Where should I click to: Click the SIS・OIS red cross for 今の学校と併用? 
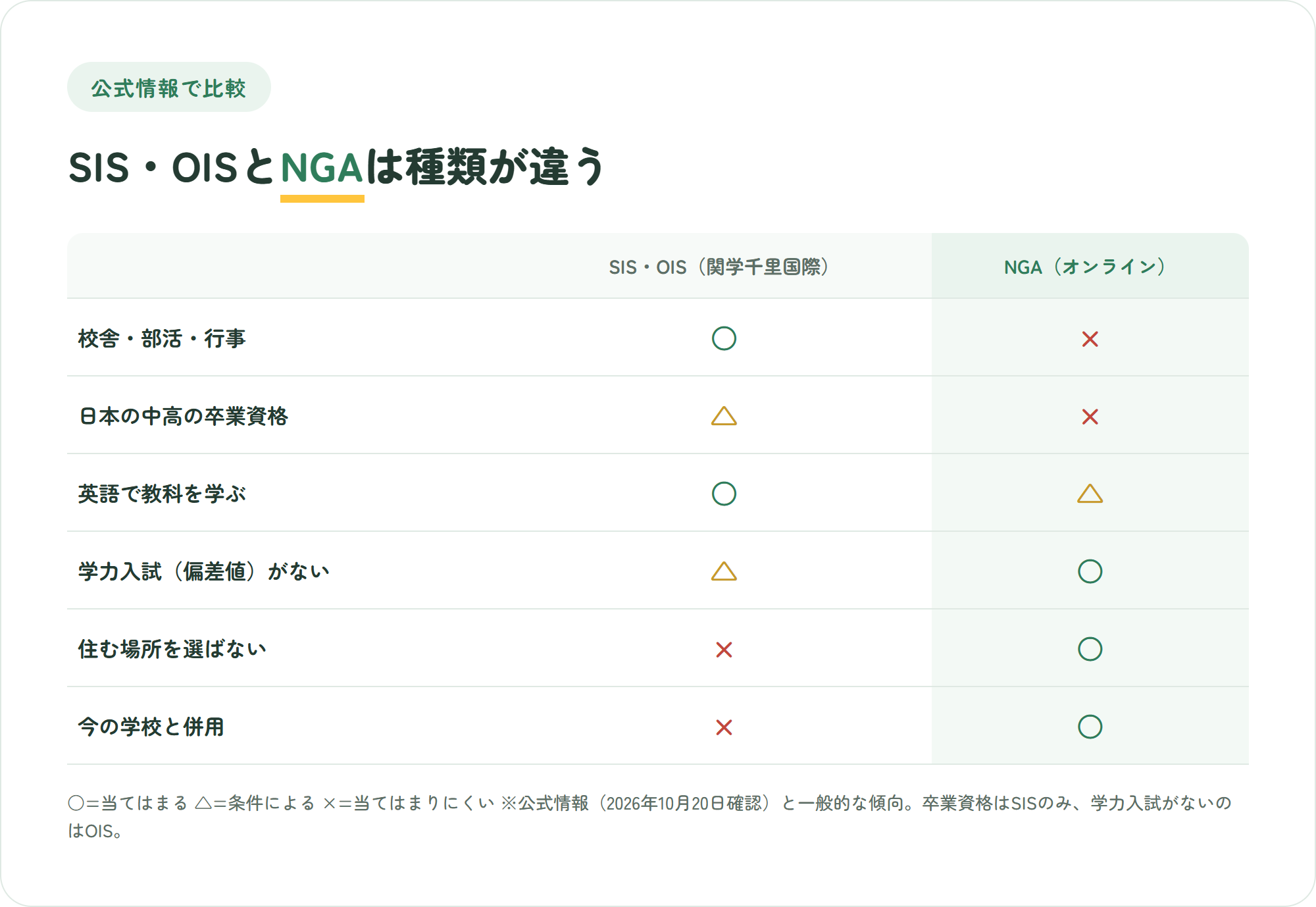pyautogui.click(x=724, y=727)
